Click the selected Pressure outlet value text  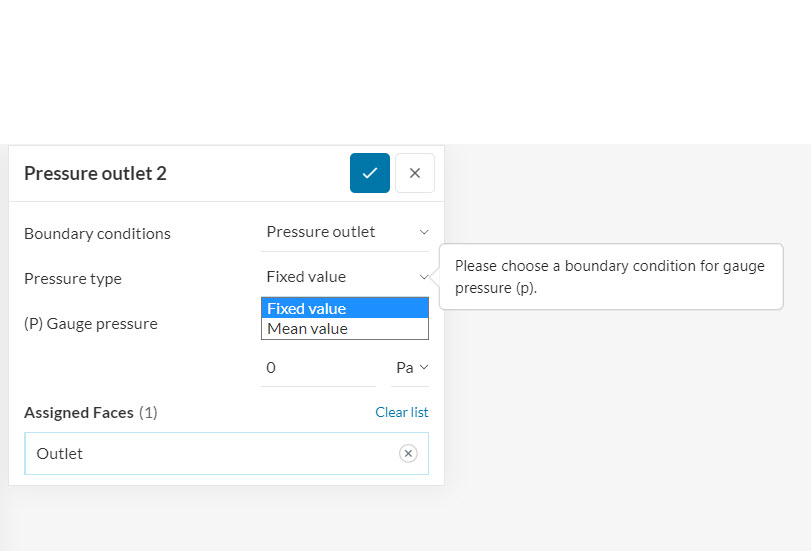point(321,232)
